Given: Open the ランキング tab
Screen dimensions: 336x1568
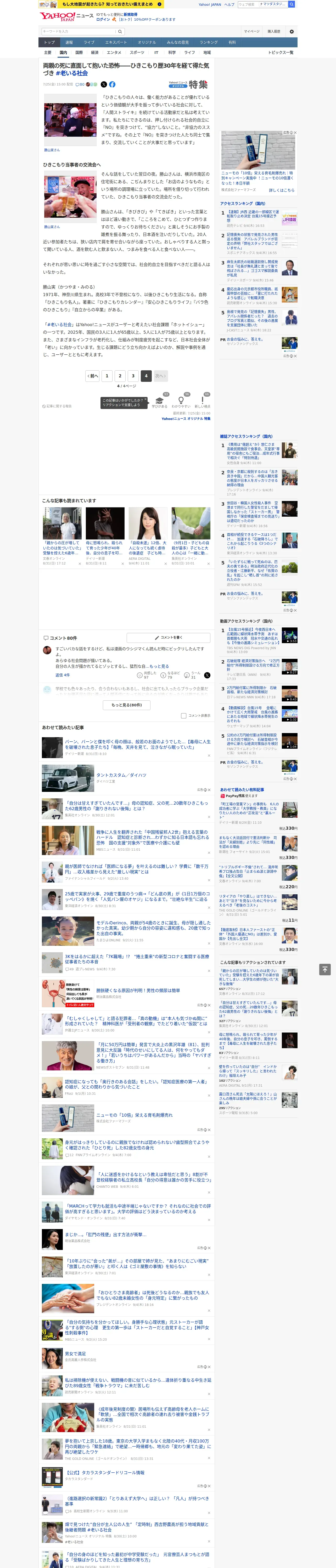Looking at the screenshot, I should [209, 43].
